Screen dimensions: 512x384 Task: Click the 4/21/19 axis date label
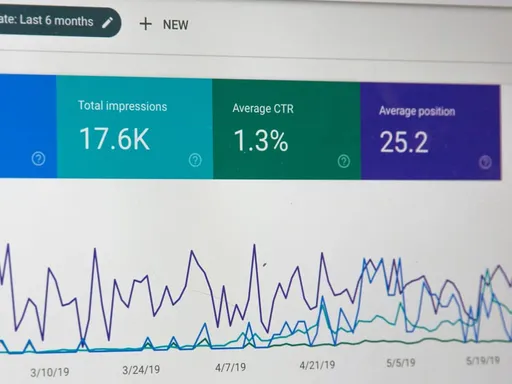(x=317, y=365)
